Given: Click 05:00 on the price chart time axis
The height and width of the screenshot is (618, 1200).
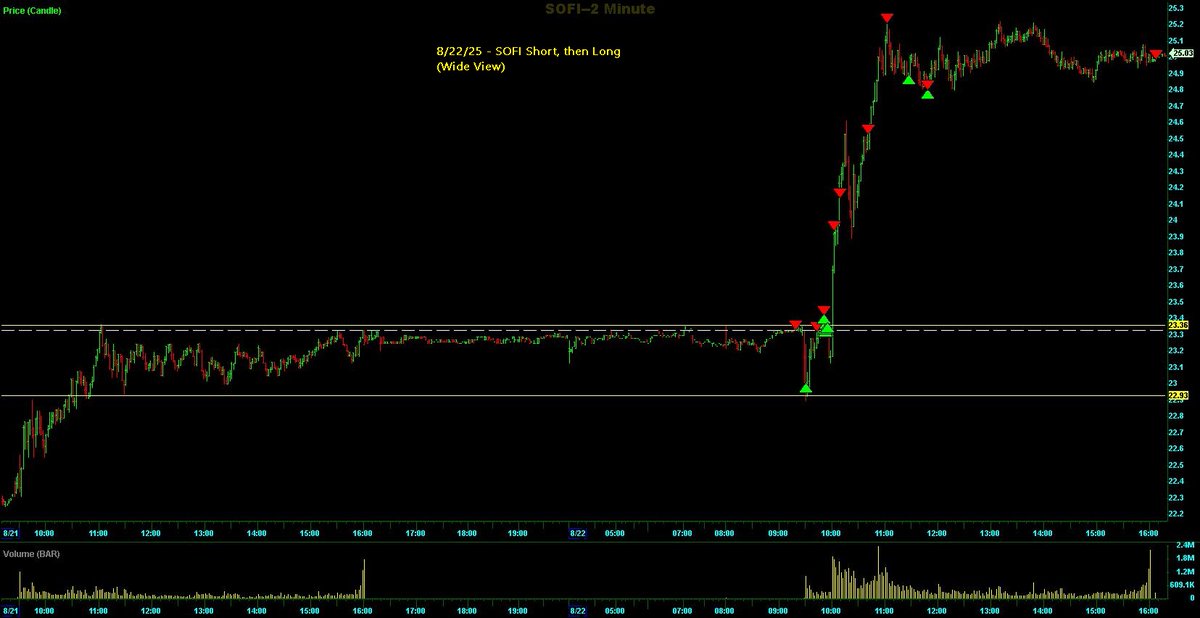Looking at the screenshot, I should (614, 534).
